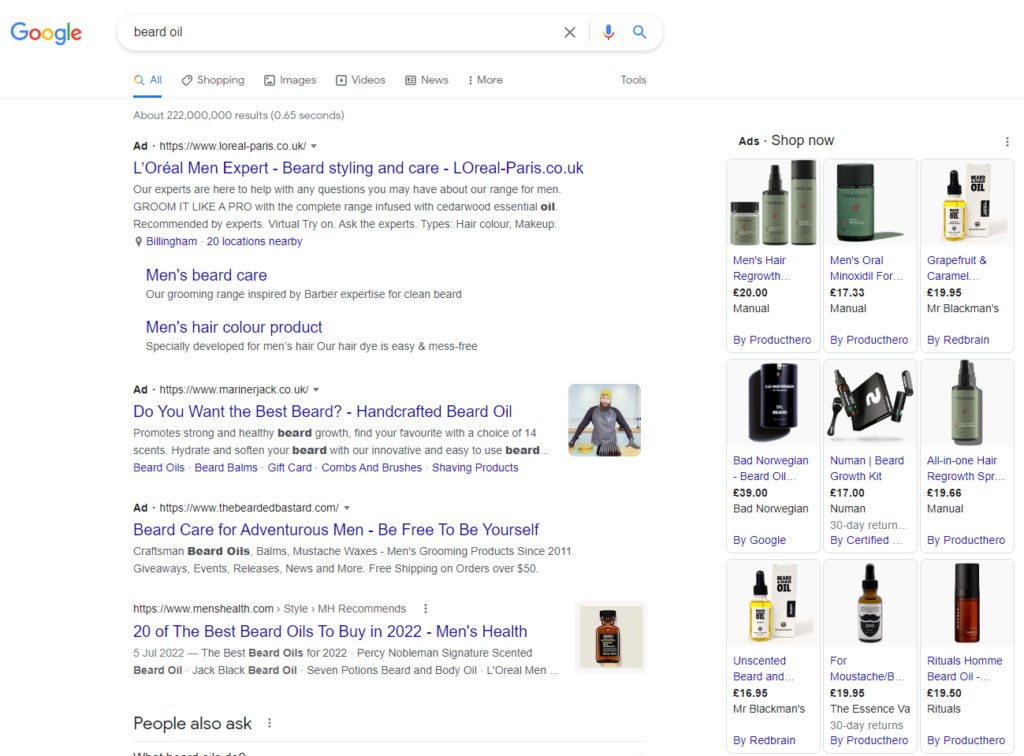The height and width of the screenshot is (756, 1024).
Task: Click the Men's Health beard oil thumbnail
Action: point(611,637)
